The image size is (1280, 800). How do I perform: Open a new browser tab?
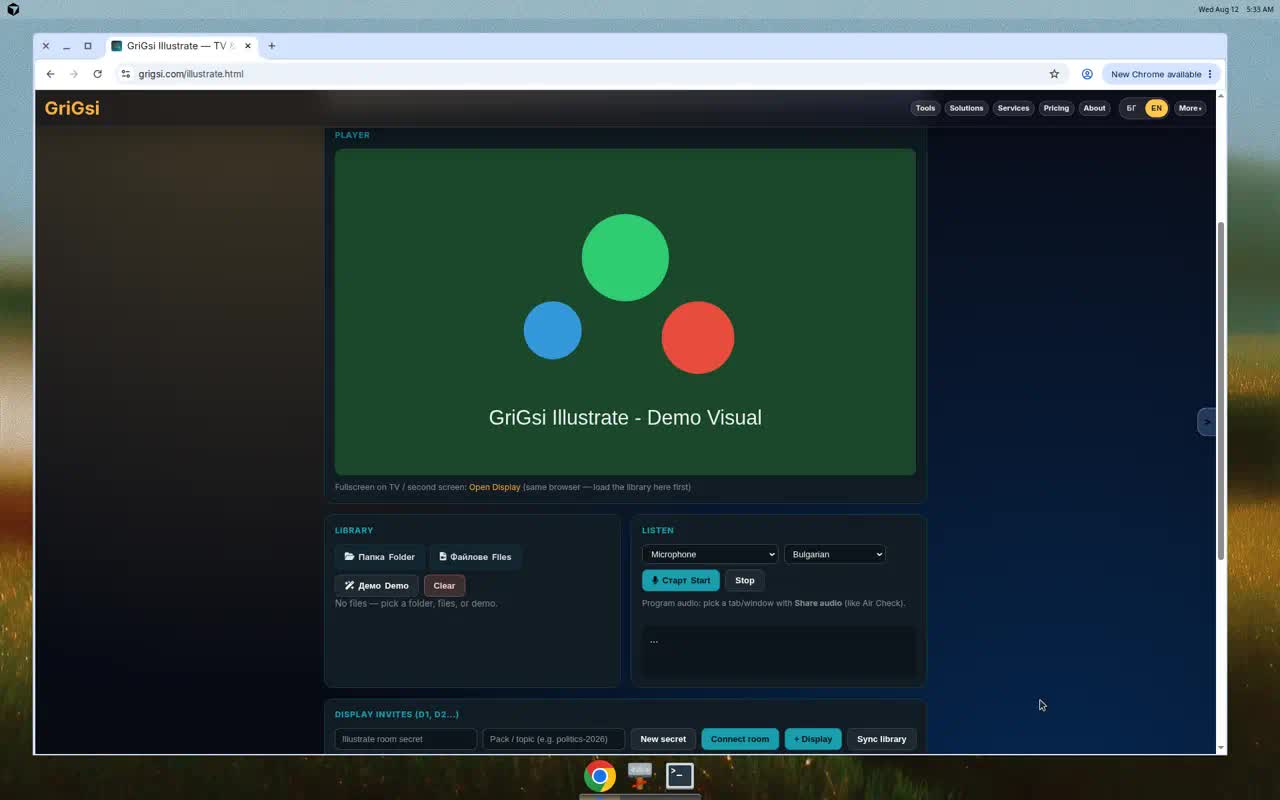[271, 46]
